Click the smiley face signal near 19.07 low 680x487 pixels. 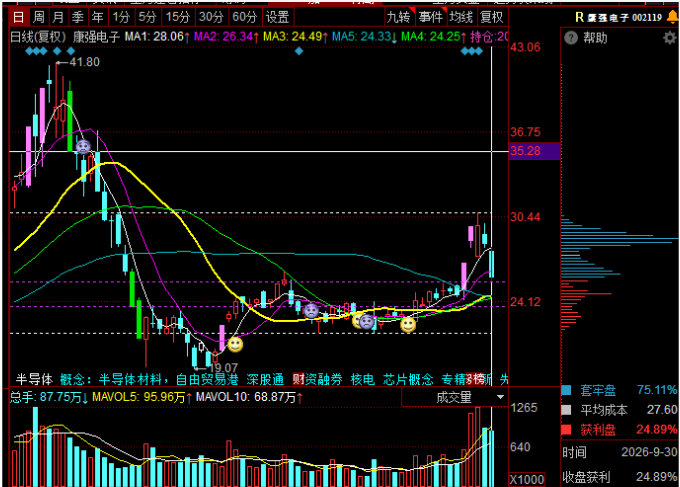pyautogui.click(x=235, y=345)
